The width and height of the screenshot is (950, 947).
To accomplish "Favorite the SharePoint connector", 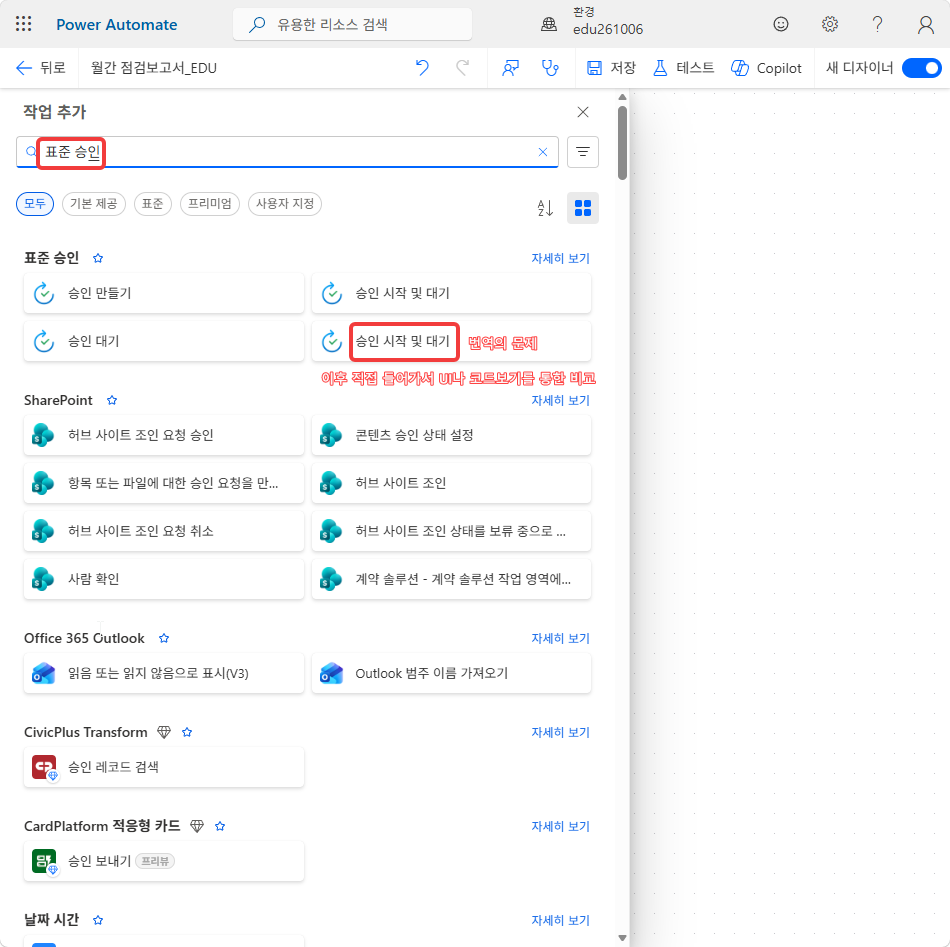I will point(112,400).
